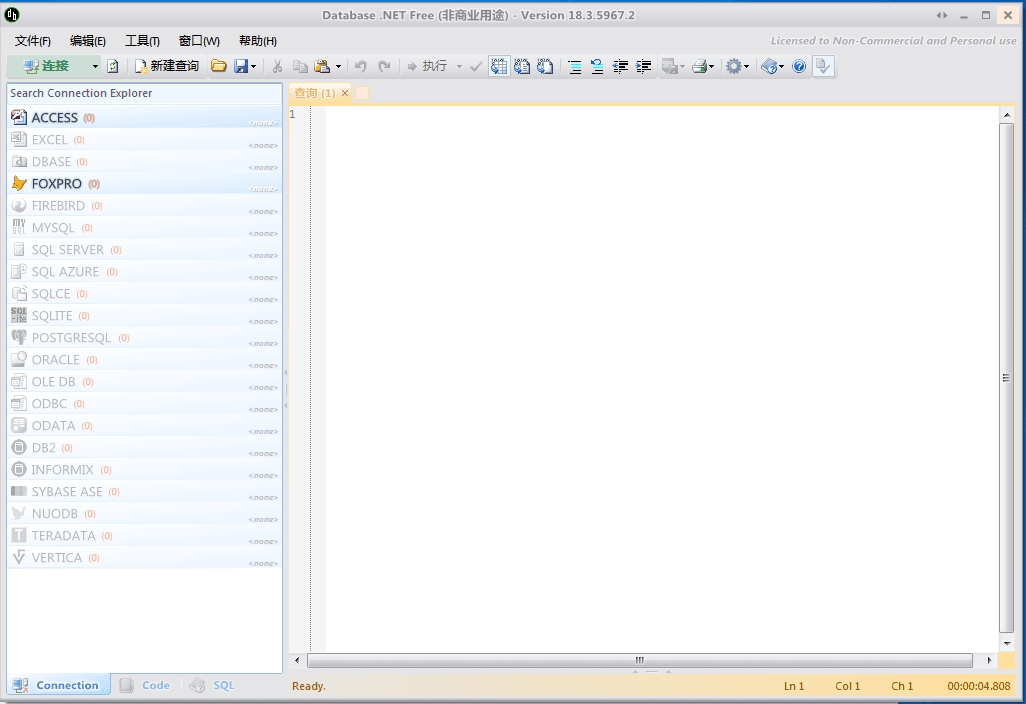
Task: Click the settings gear icon
Action: point(732,66)
